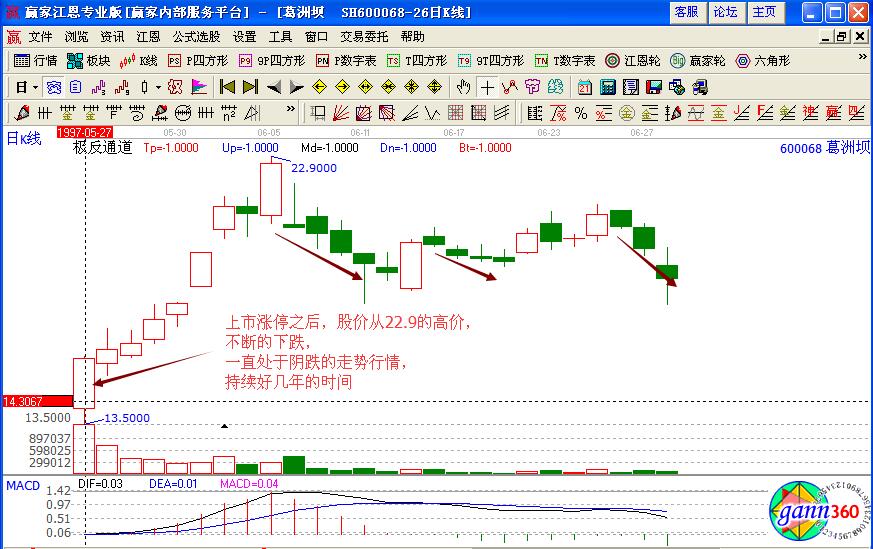Image resolution: width=873 pixels, height=549 pixels.
Task: Open the 交易委托 menu
Action: point(364,36)
